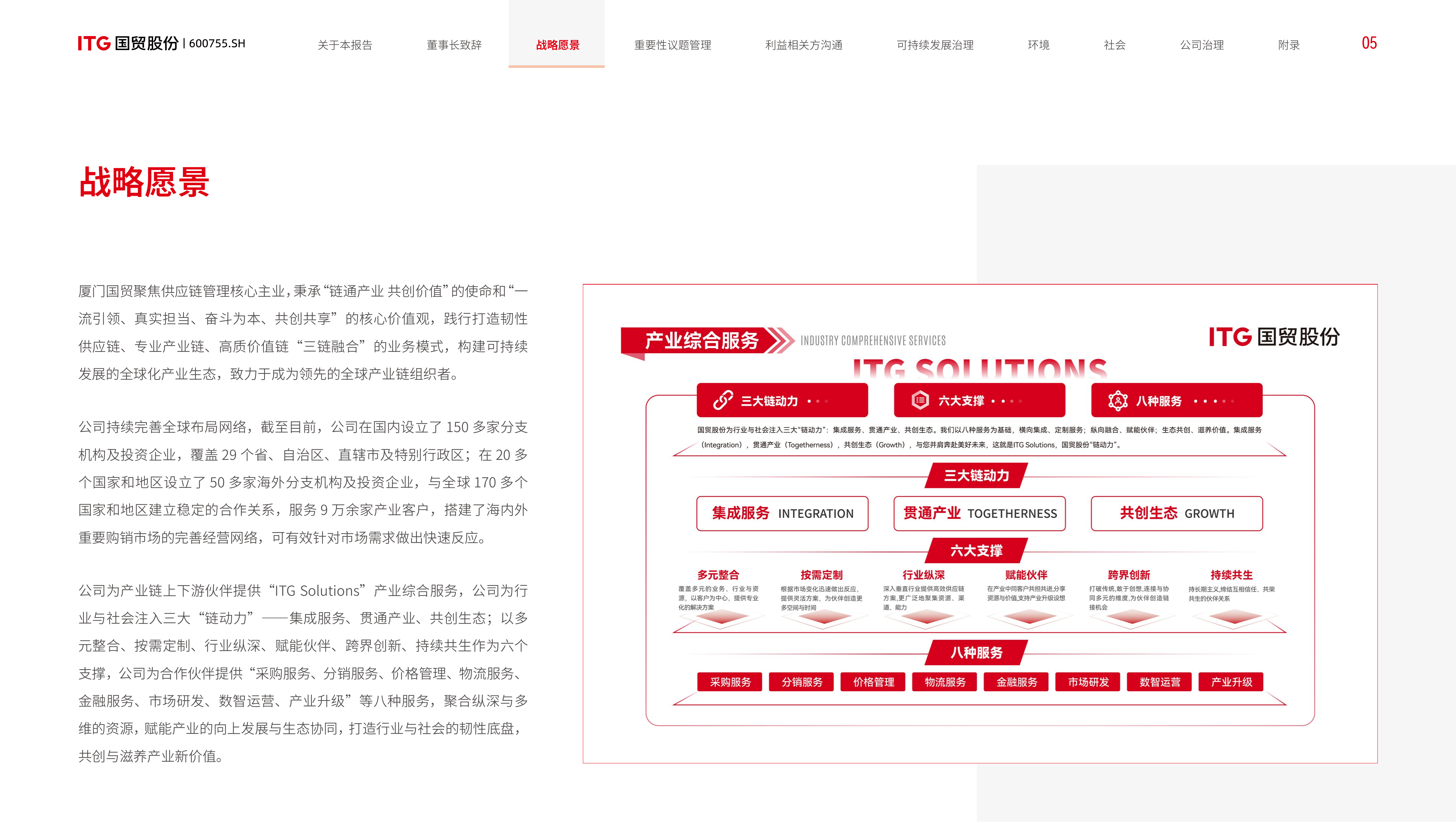Click the page number 05
This screenshot has height=822, width=1456.
1369,43
